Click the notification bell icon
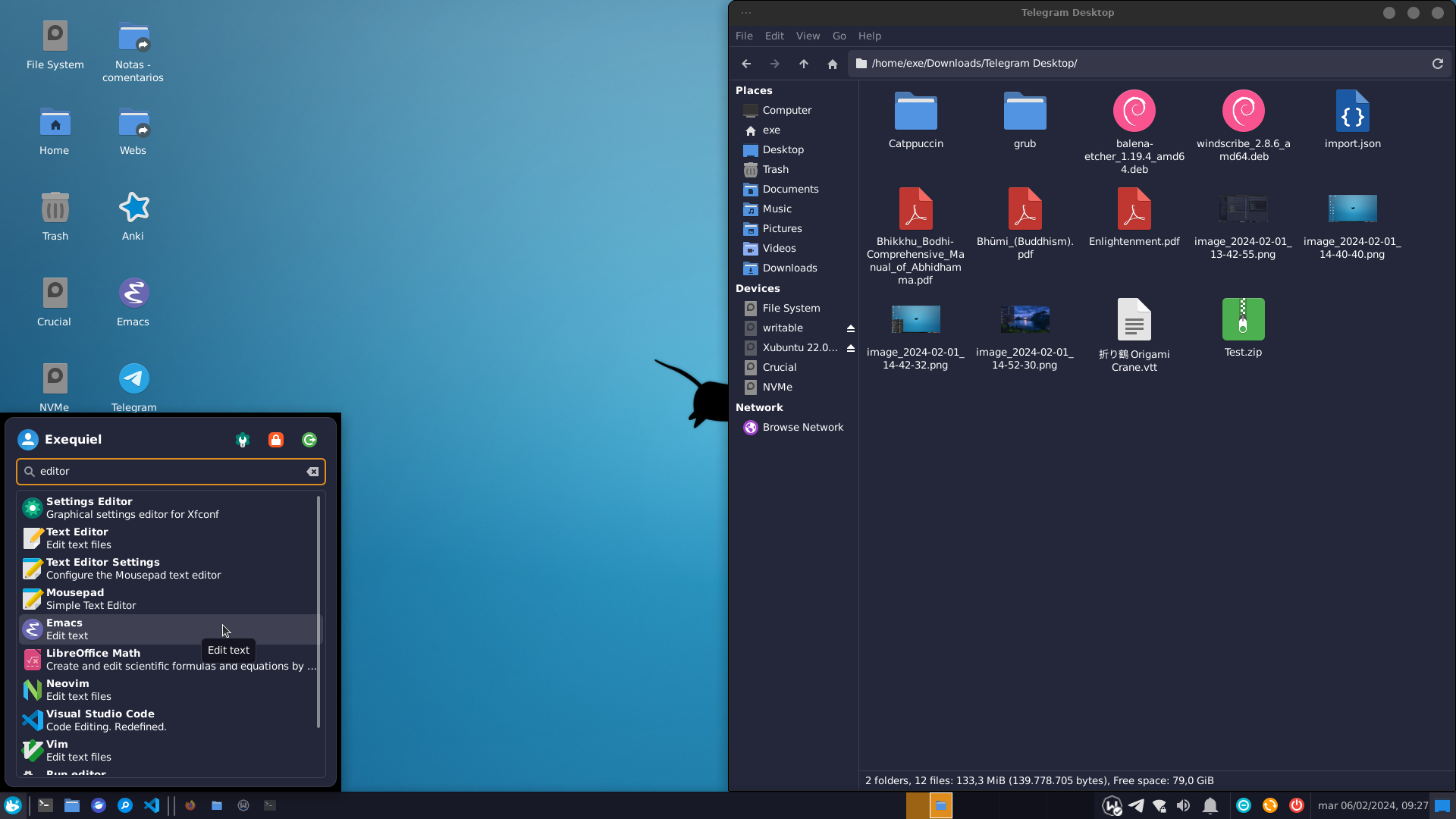1456x819 pixels. click(1210, 805)
